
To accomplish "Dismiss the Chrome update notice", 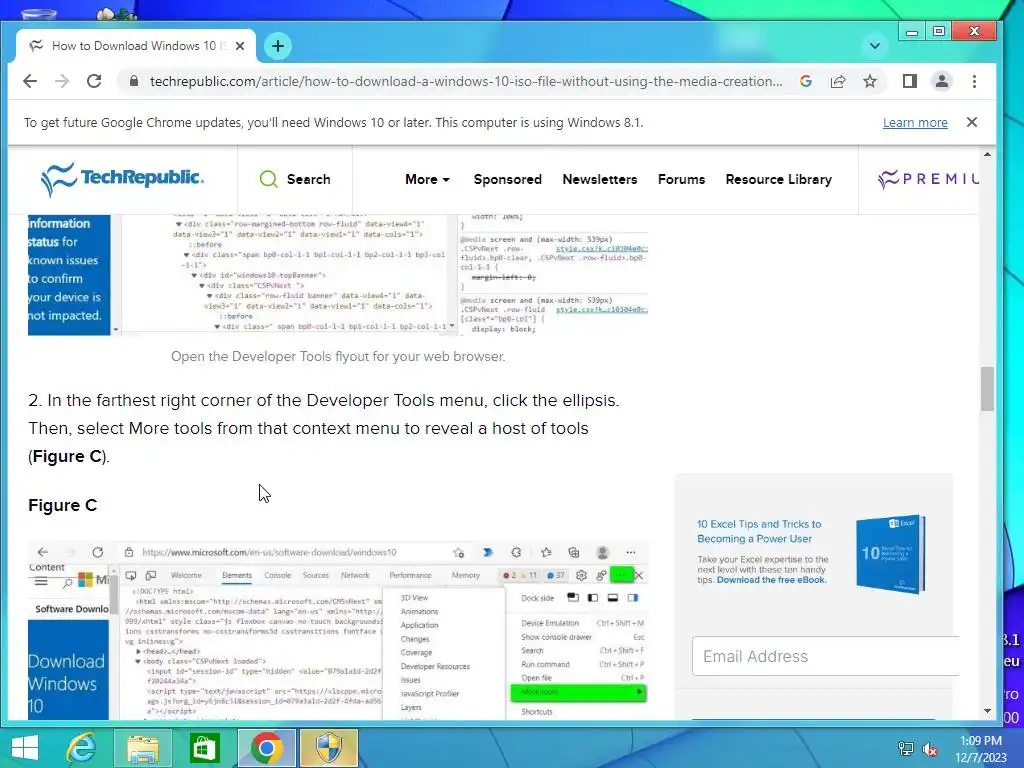I will click(x=972, y=122).
